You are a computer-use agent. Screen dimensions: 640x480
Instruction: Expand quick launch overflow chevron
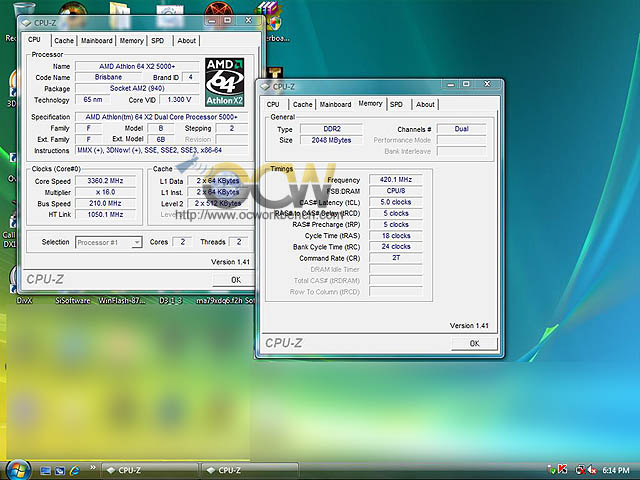point(93,468)
